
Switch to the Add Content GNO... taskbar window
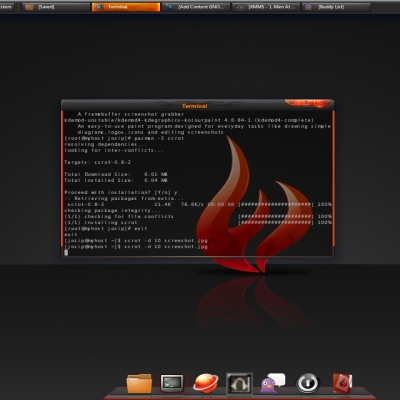196,7
